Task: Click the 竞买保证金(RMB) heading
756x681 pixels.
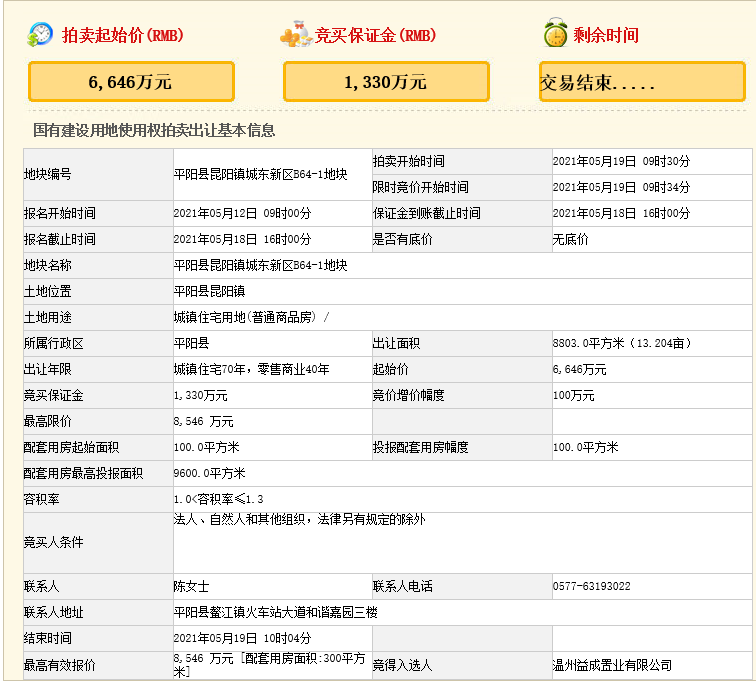Action: [x=375, y=35]
